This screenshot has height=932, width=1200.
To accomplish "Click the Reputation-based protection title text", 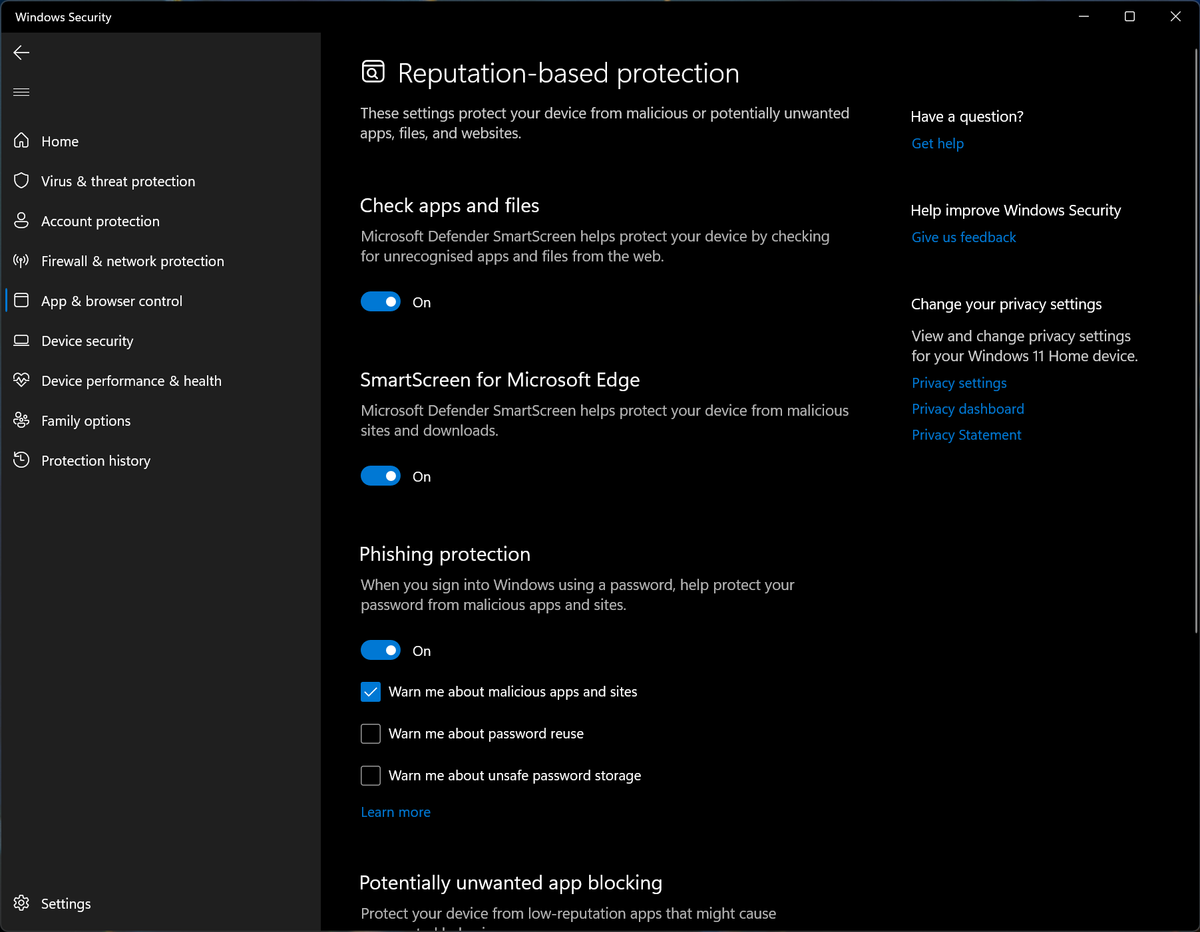I will (x=568, y=74).
